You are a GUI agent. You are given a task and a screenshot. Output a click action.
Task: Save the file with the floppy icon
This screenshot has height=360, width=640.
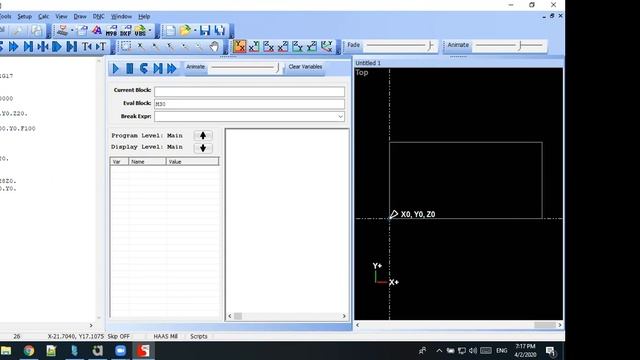[205, 31]
